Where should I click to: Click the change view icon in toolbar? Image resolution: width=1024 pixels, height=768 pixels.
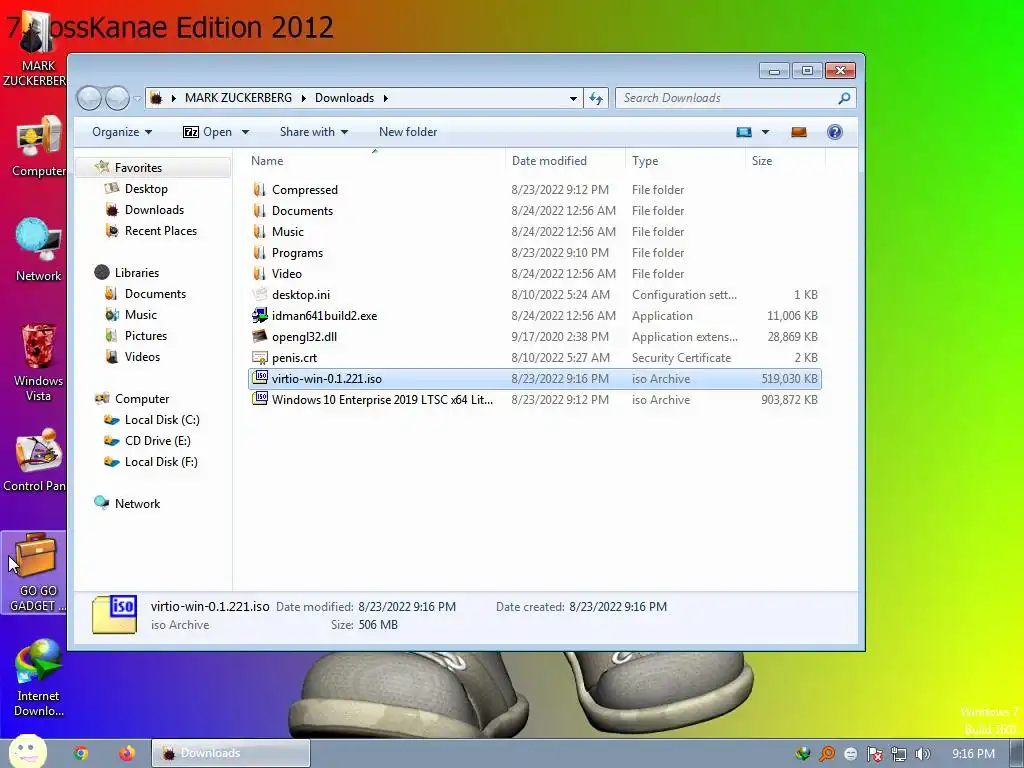pos(744,132)
